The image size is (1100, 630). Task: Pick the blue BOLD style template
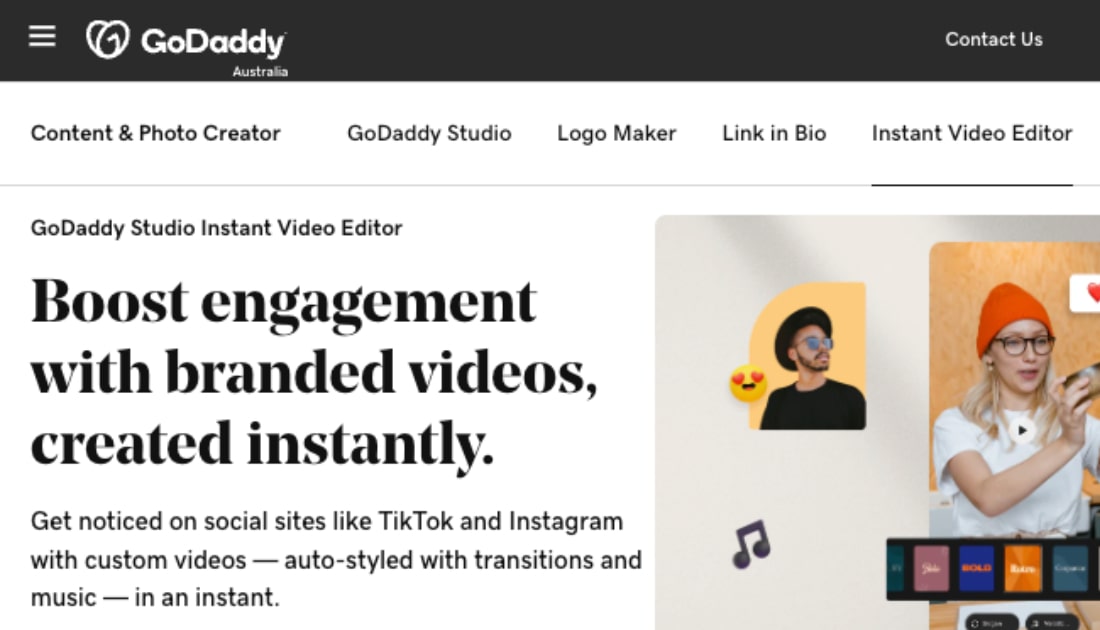click(977, 568)
